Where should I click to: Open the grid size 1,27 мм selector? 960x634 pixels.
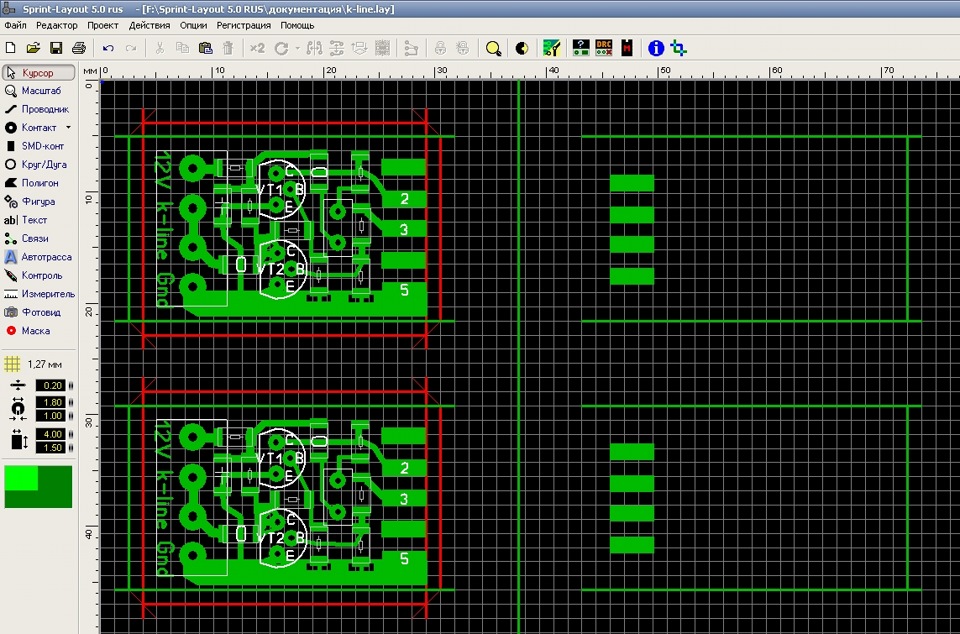[x=34, y=365]
